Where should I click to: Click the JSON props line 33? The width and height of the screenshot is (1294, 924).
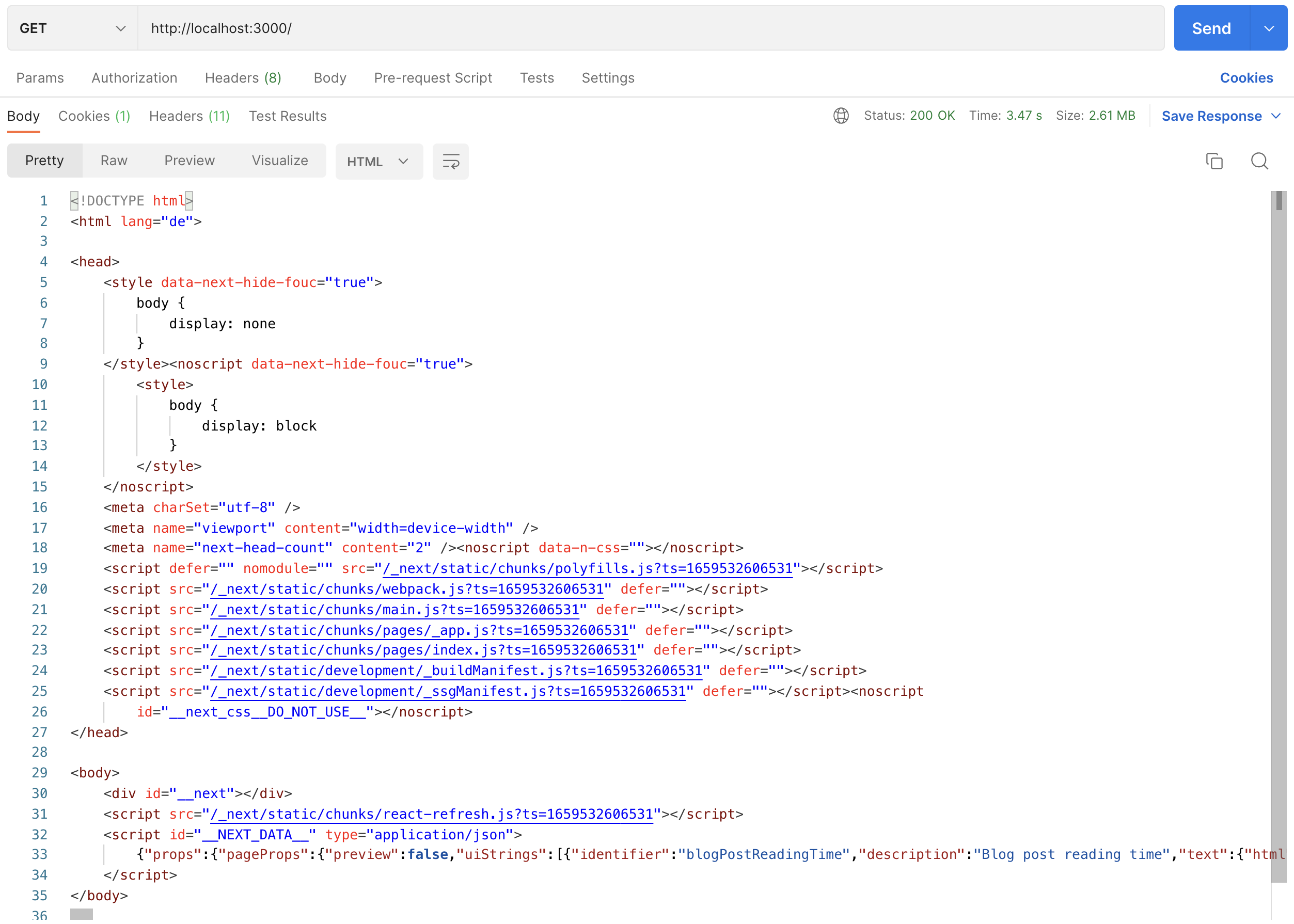coord(710,854)
